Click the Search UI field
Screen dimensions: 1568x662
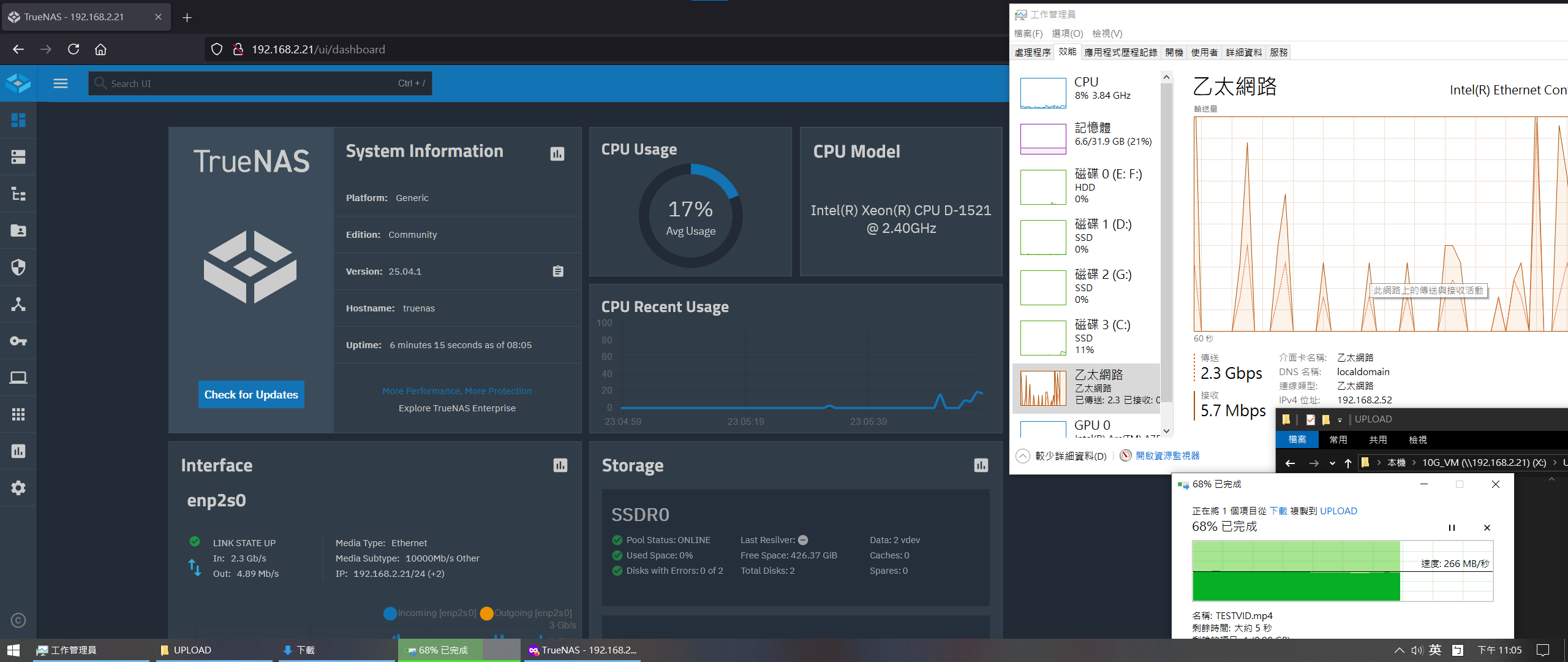point(260,83)
